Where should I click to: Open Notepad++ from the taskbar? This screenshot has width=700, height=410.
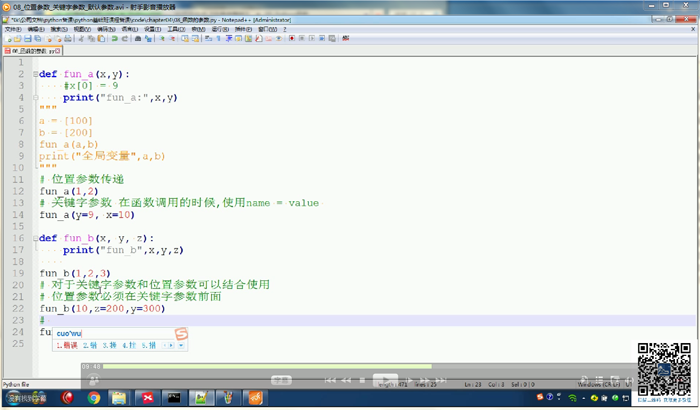200,398
